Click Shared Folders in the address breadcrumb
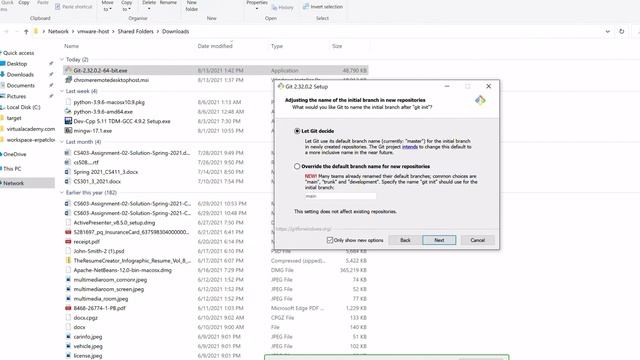The width and height of the screenshot is (640, 360). point(136,31)
